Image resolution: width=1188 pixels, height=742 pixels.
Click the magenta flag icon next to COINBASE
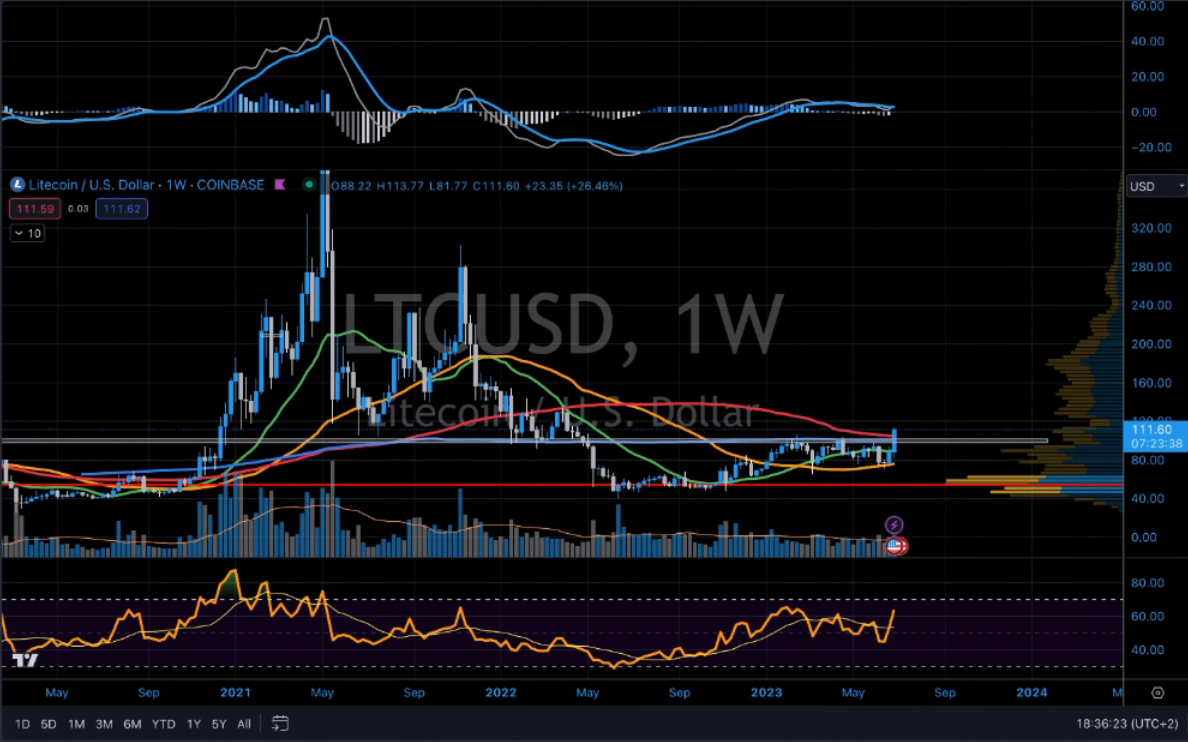tap(281, 185)
